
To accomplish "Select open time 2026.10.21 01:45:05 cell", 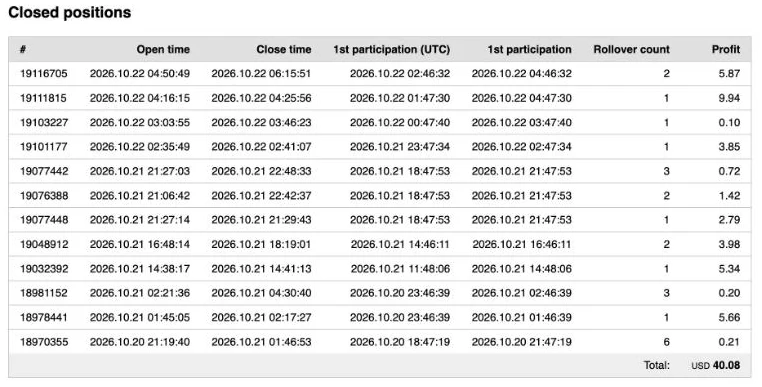I will (x=140, y=317).
